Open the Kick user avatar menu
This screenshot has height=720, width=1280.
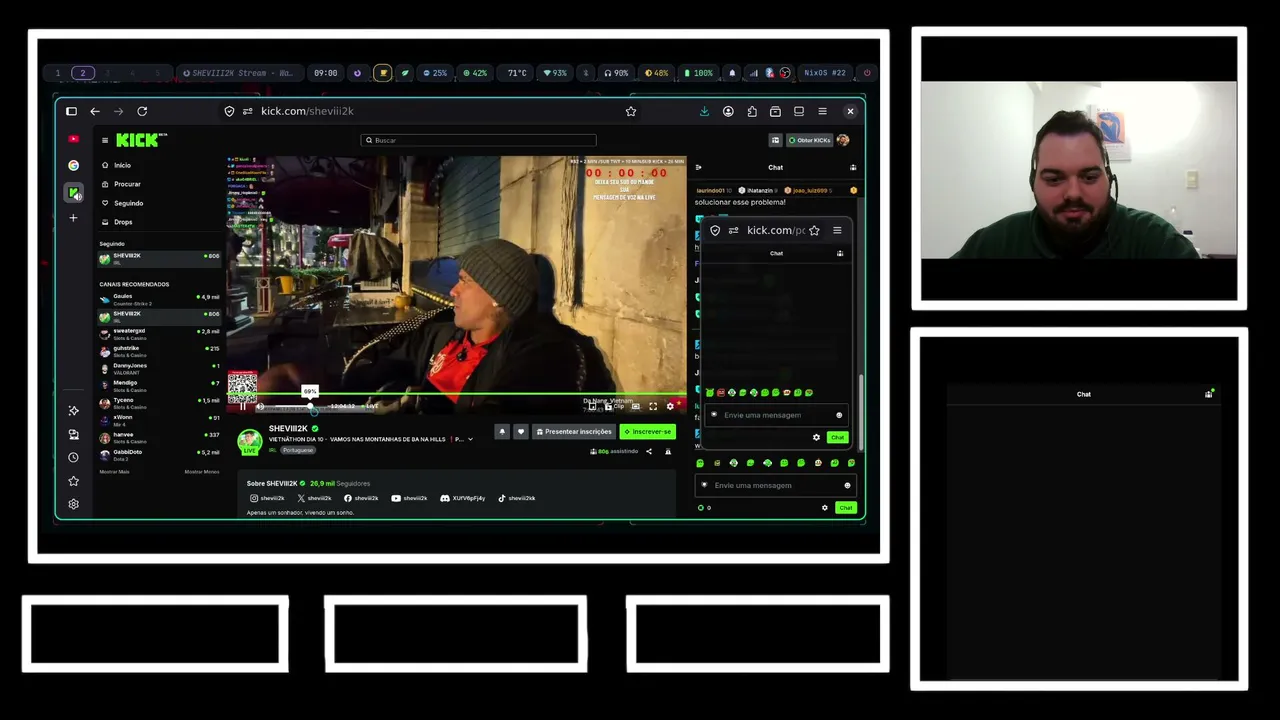click(x=843, y=140)
